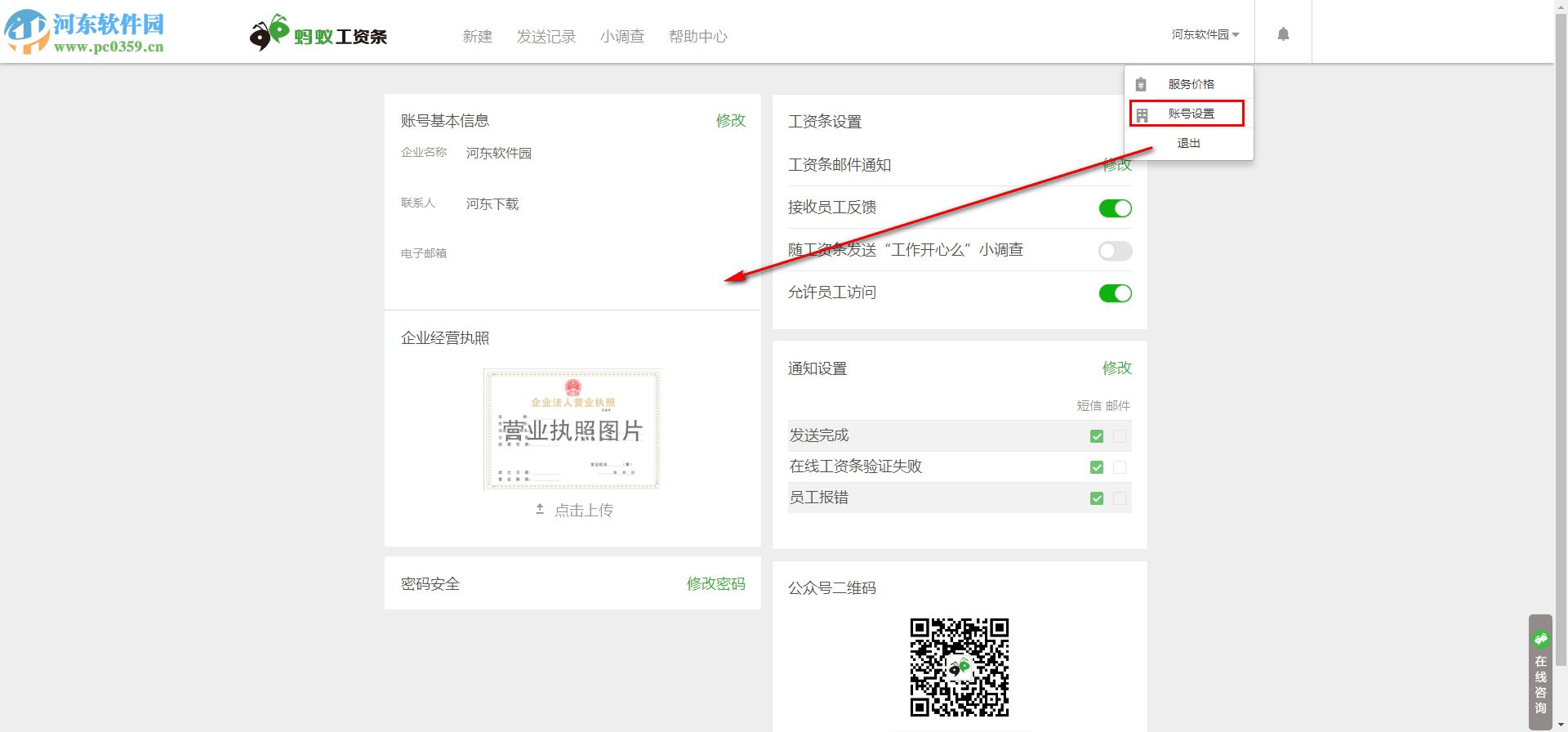Click the 公众号二维码 heading

[x=832, y=587]
